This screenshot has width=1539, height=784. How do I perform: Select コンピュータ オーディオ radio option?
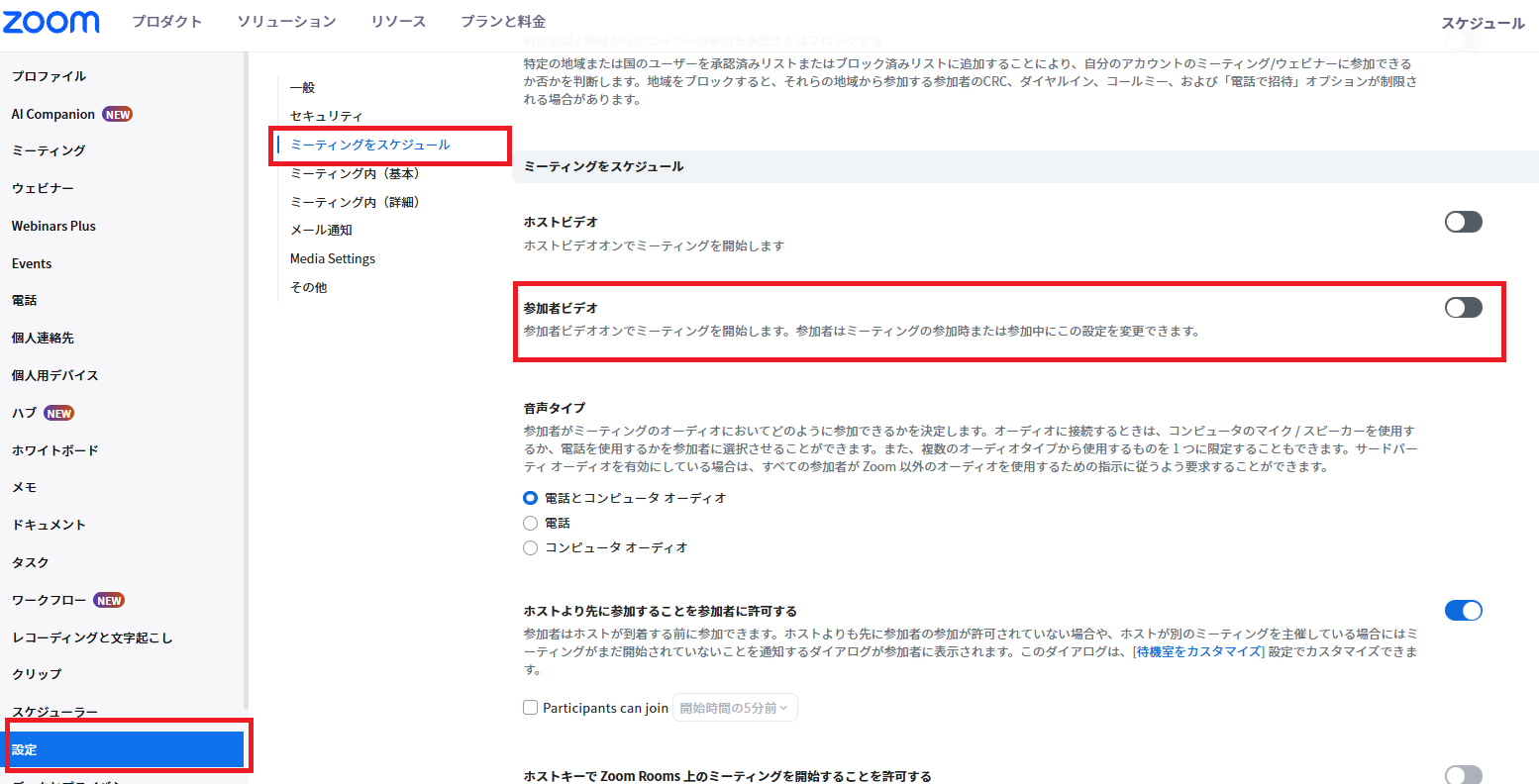531,547
